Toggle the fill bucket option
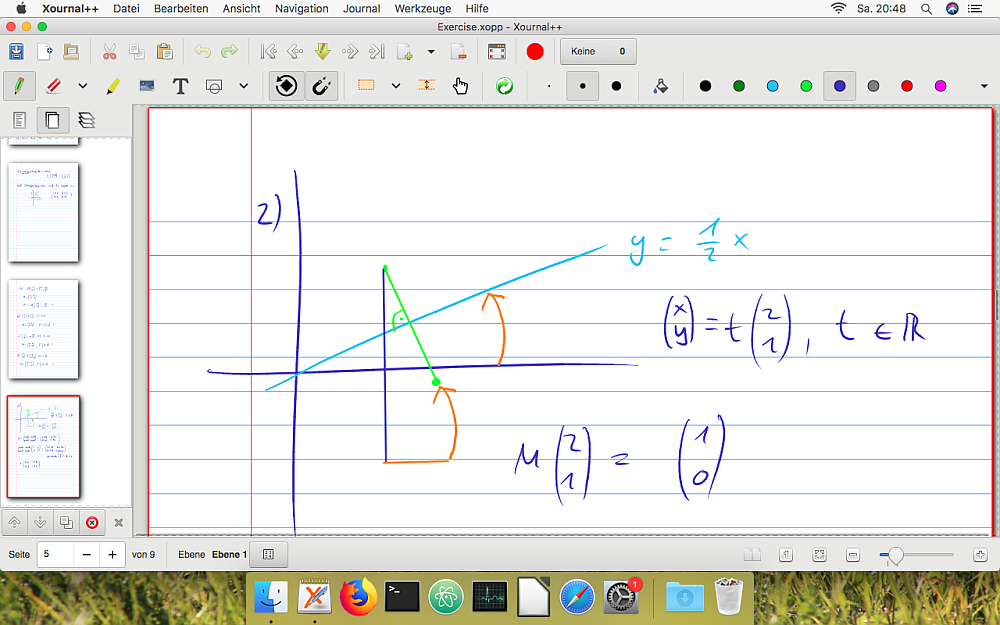 click(661, 85)
